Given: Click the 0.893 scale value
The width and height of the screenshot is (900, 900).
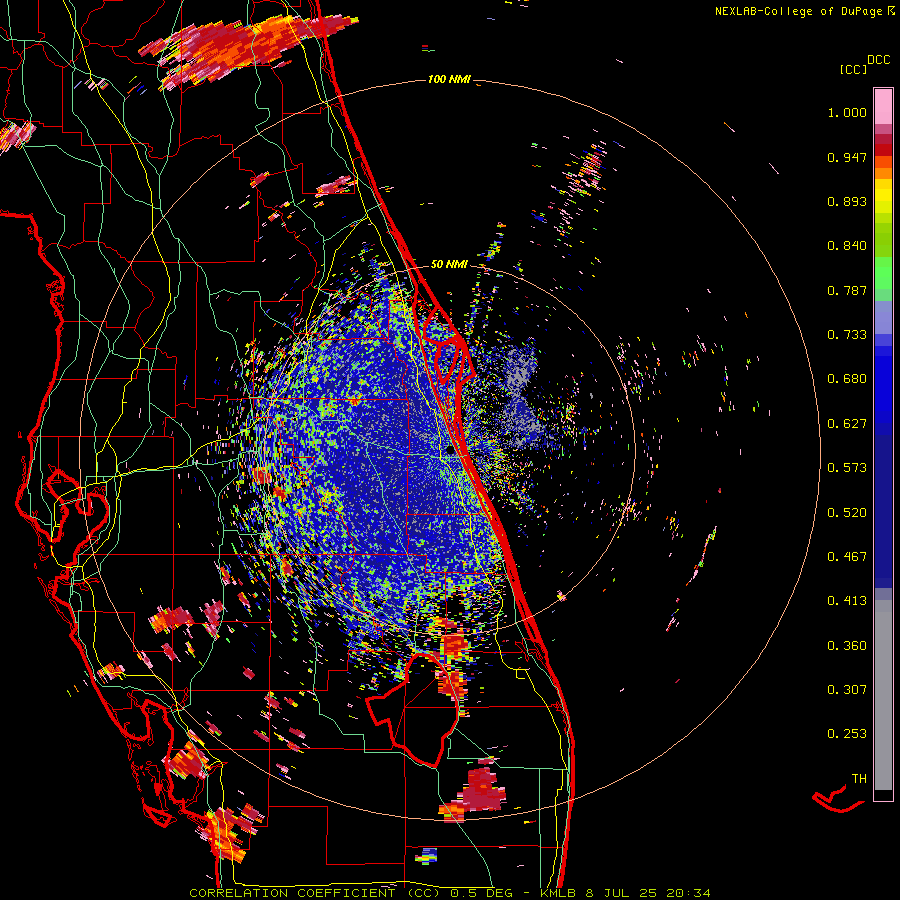Looking at the screenshot, I should coord(847,201).
